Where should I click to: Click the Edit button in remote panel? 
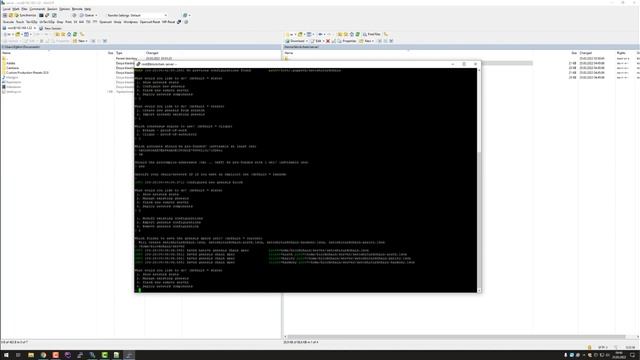[318, 41]
